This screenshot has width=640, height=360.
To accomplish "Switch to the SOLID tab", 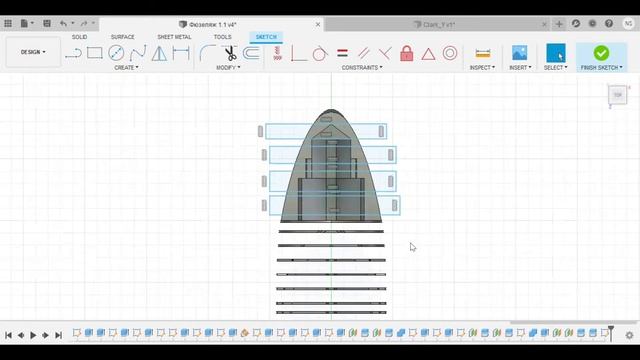I will click(79, 37).
